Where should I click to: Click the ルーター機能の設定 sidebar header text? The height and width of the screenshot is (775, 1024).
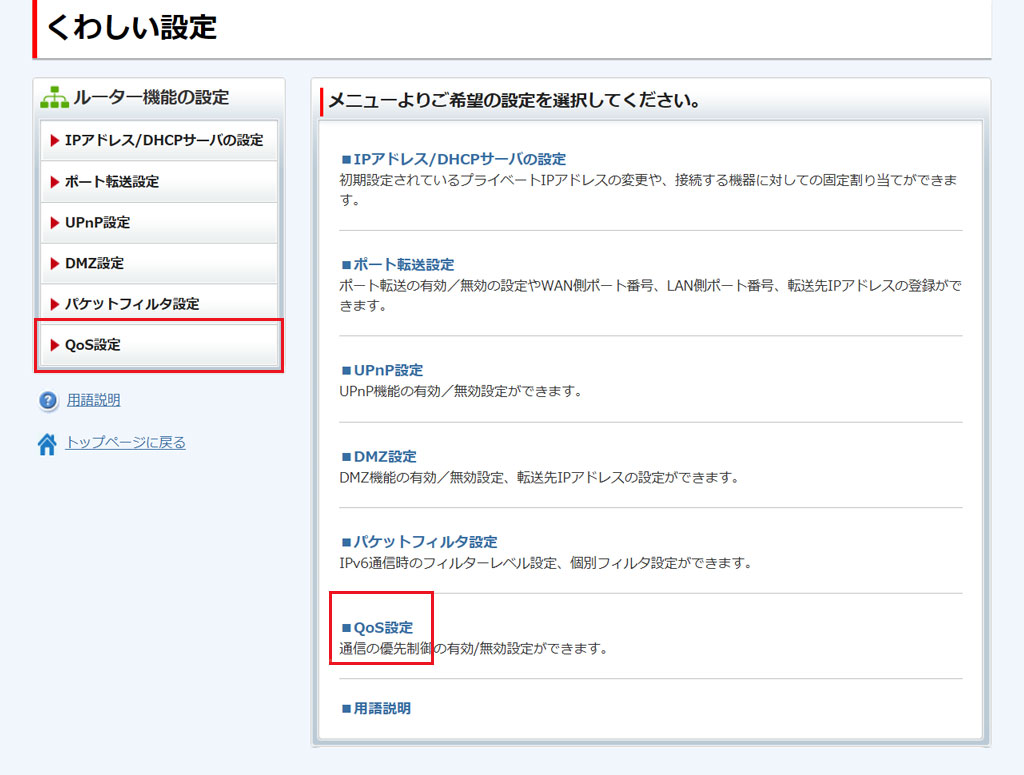151,98
